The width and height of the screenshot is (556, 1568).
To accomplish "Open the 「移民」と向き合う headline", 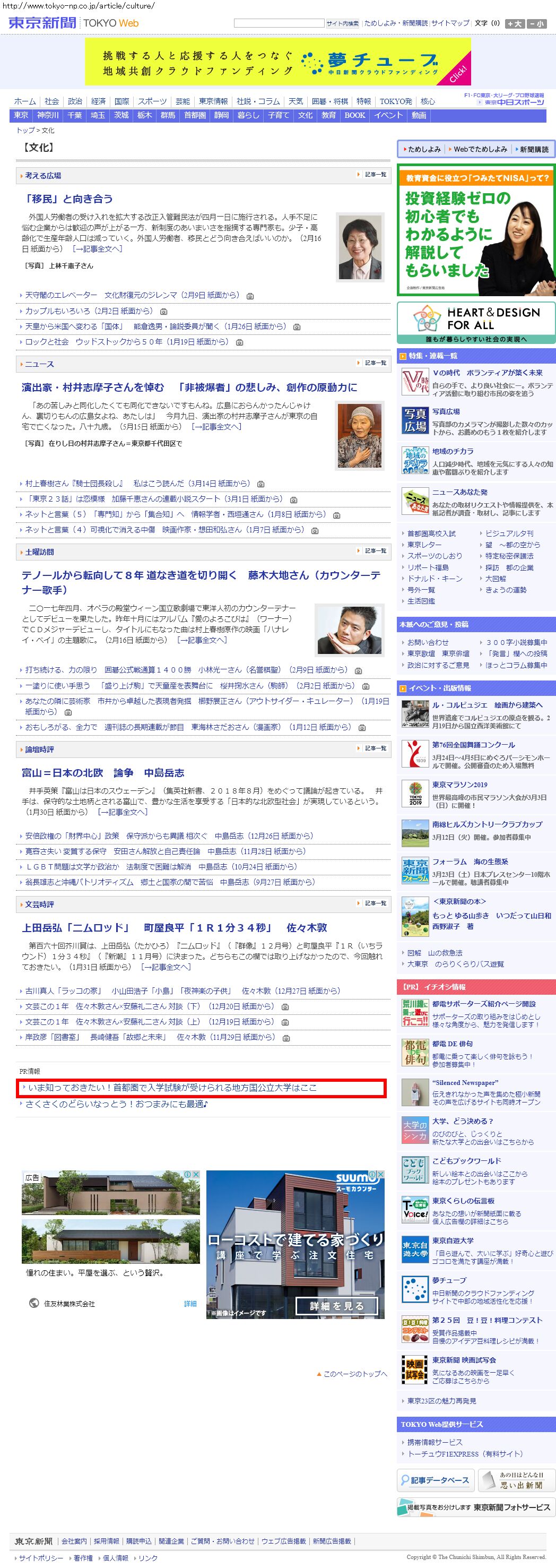I will (67, 199).
